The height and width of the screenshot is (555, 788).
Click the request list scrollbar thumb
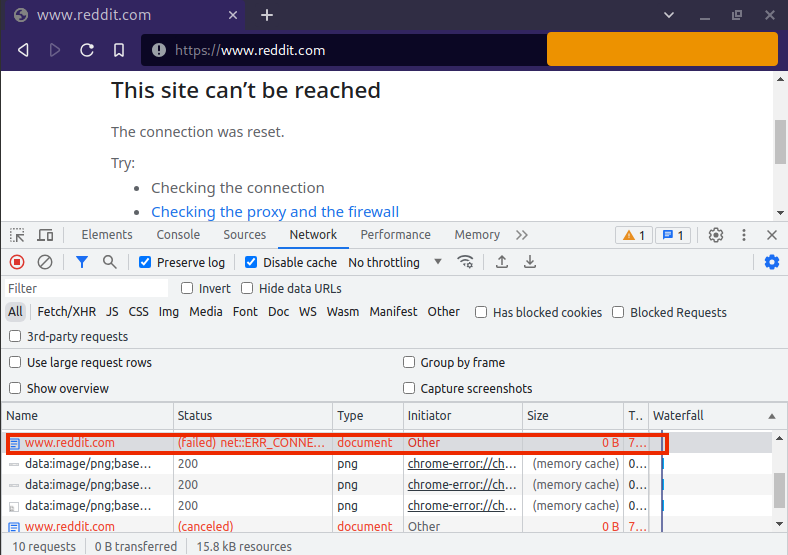[779, 490]
